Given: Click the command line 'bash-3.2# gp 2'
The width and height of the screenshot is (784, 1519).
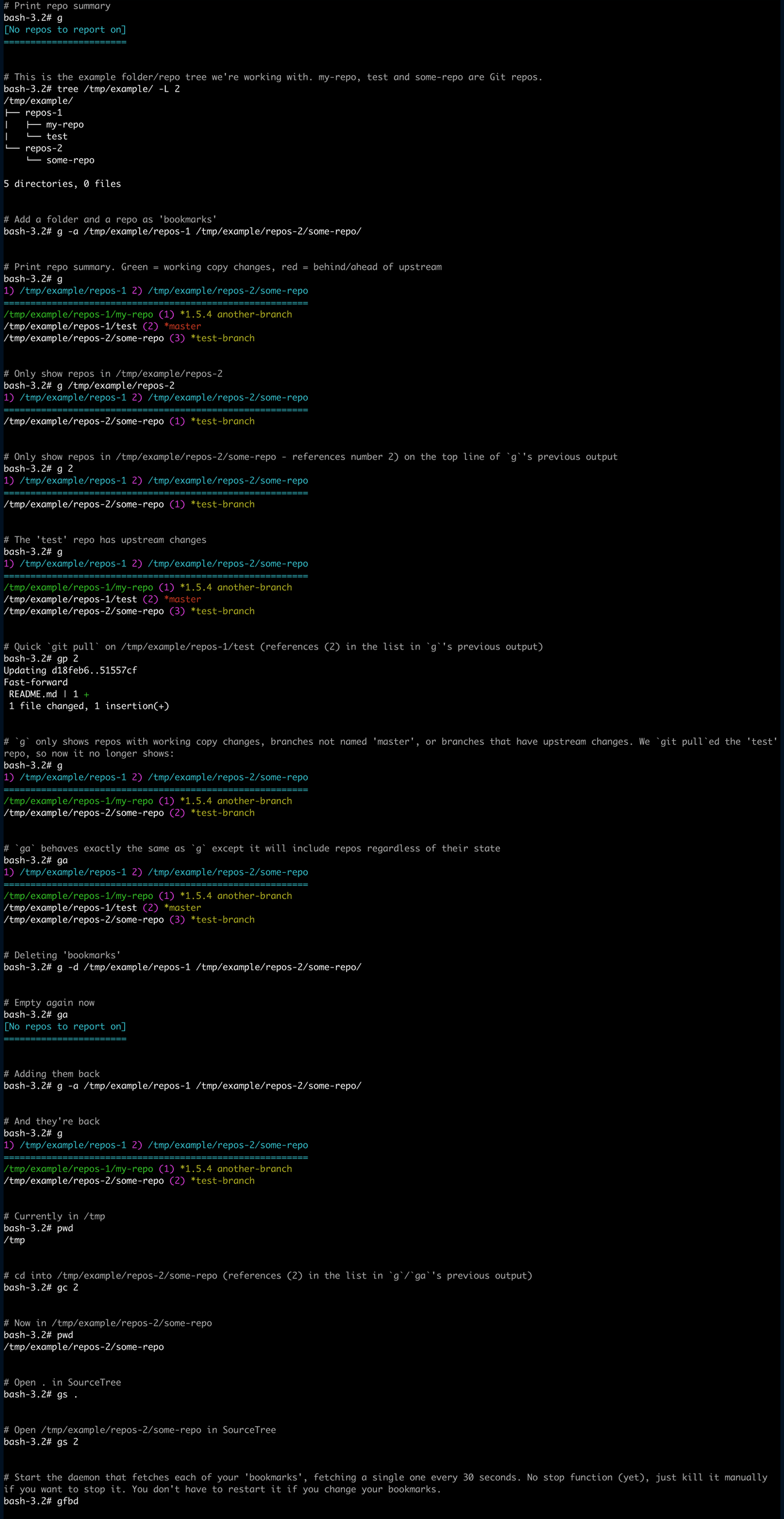Looking at the screenshot, I should [41, 659].
